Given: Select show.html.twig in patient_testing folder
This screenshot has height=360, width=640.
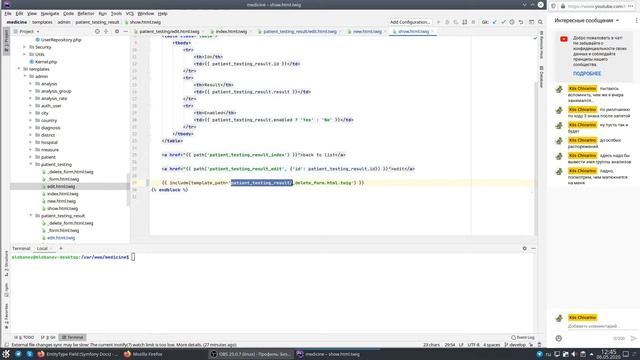Looking at the screenshot, I should pos(62,209).
